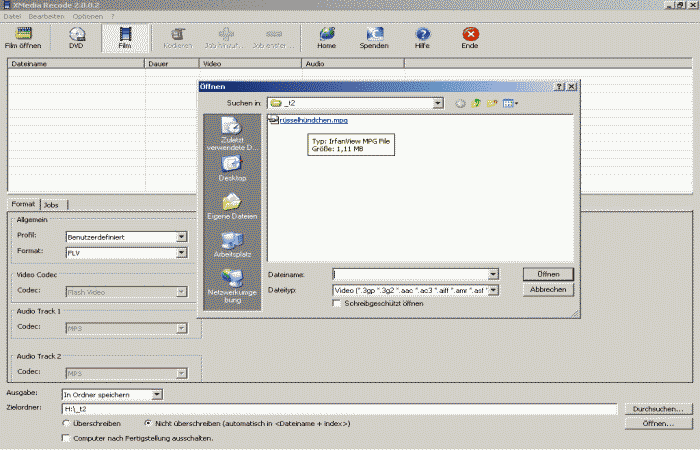Check Computer nach Fertigstellung ausschalten
Image resolution: width=700 pixels, height=450 pixels.
[66, 438]
